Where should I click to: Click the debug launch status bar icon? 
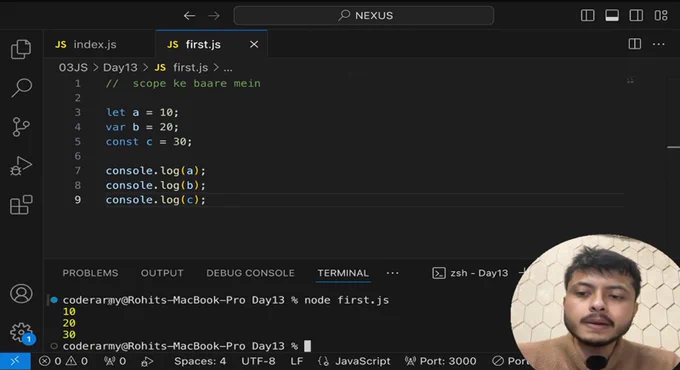(147, 361)
